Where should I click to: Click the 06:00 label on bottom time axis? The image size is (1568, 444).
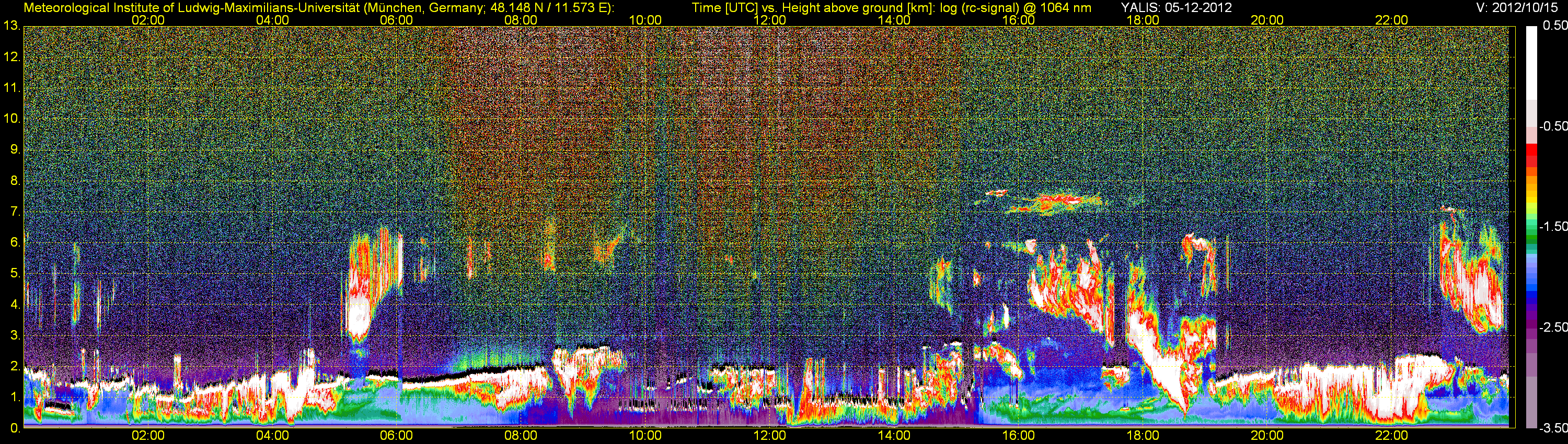[396, 436]
